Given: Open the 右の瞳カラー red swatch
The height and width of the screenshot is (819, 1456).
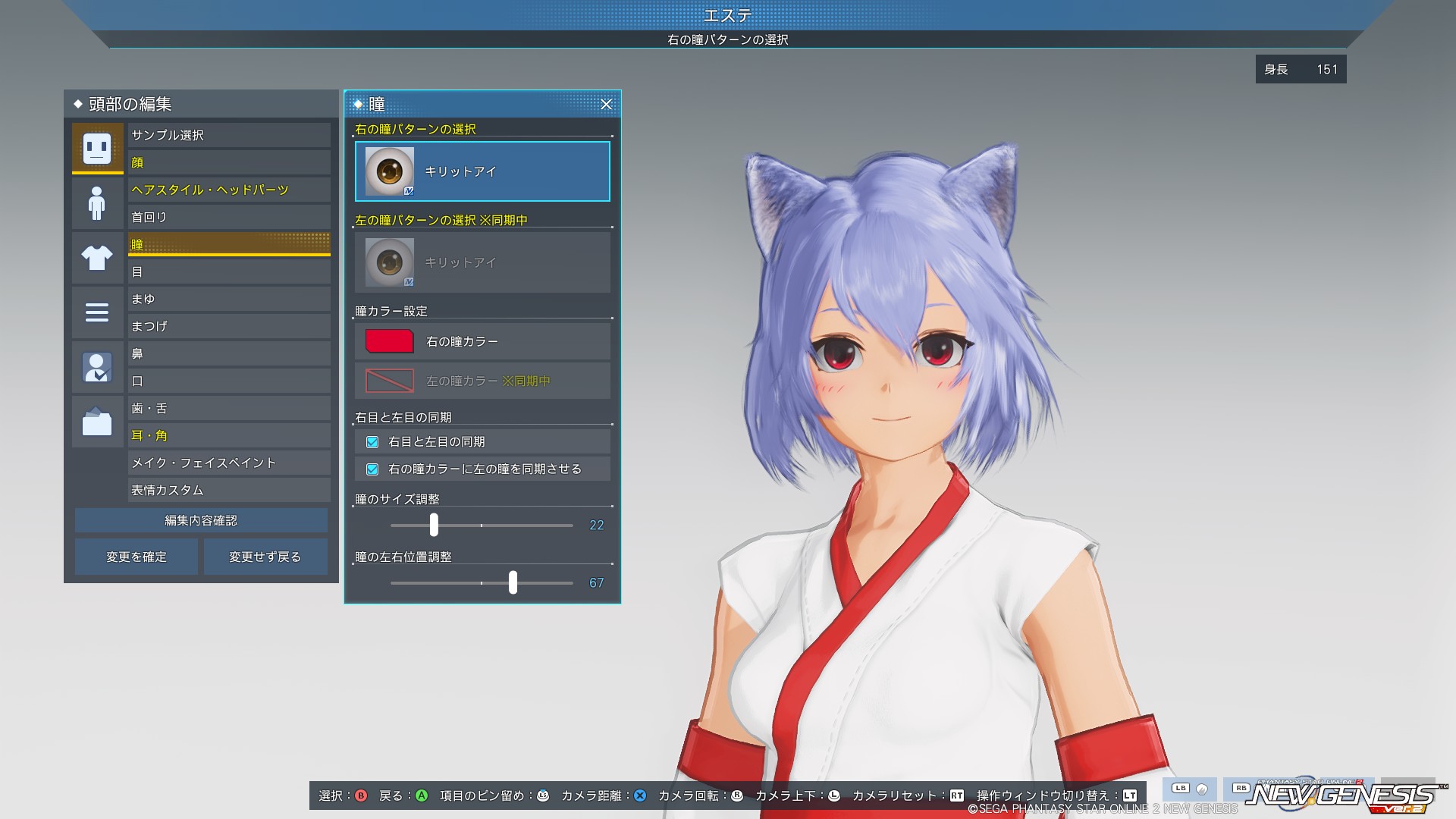Looking at the screenshot, I should (x=390, y=341).
